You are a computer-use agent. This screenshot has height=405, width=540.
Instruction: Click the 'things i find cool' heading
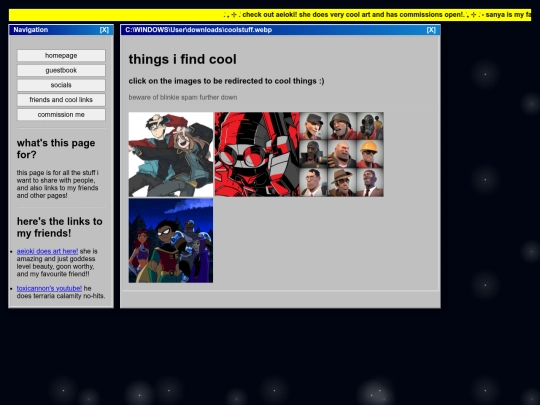(x=183, y=59)
